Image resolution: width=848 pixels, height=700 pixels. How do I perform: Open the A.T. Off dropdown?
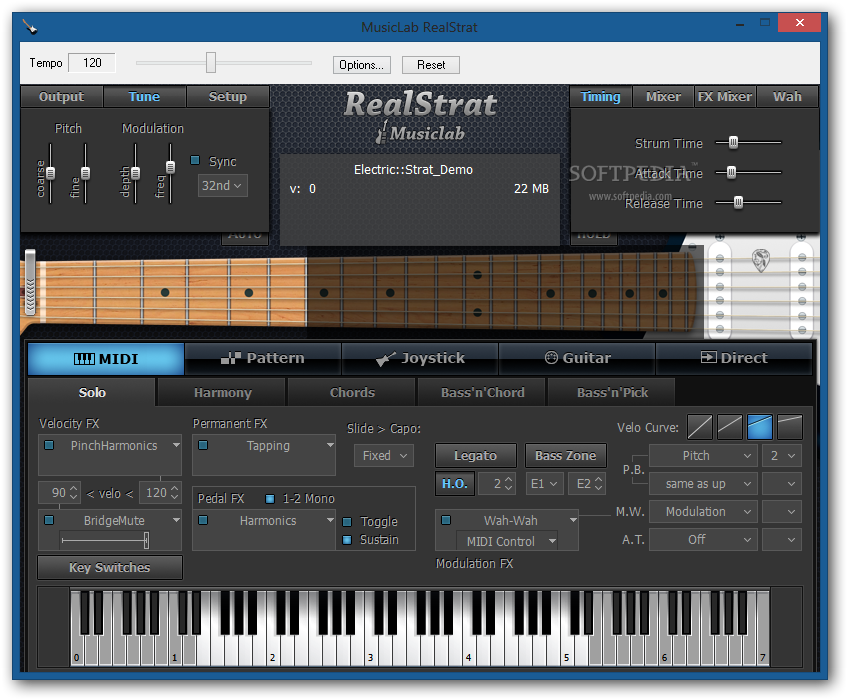point(703,539)
